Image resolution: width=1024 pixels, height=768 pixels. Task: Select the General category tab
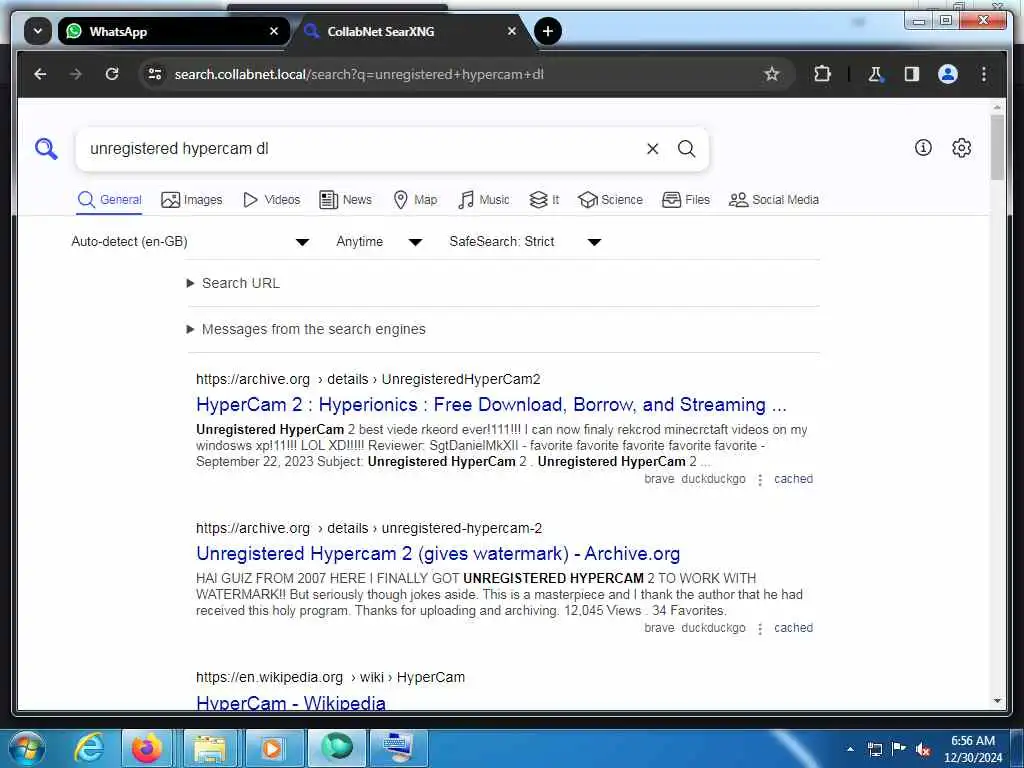coord(109,200)
